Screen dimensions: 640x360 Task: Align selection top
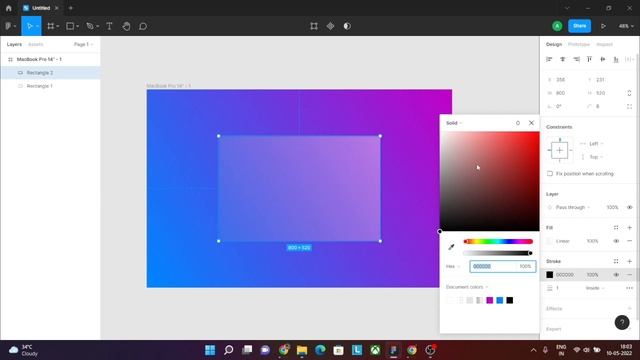pyautogui.click(x=589, y=60)
